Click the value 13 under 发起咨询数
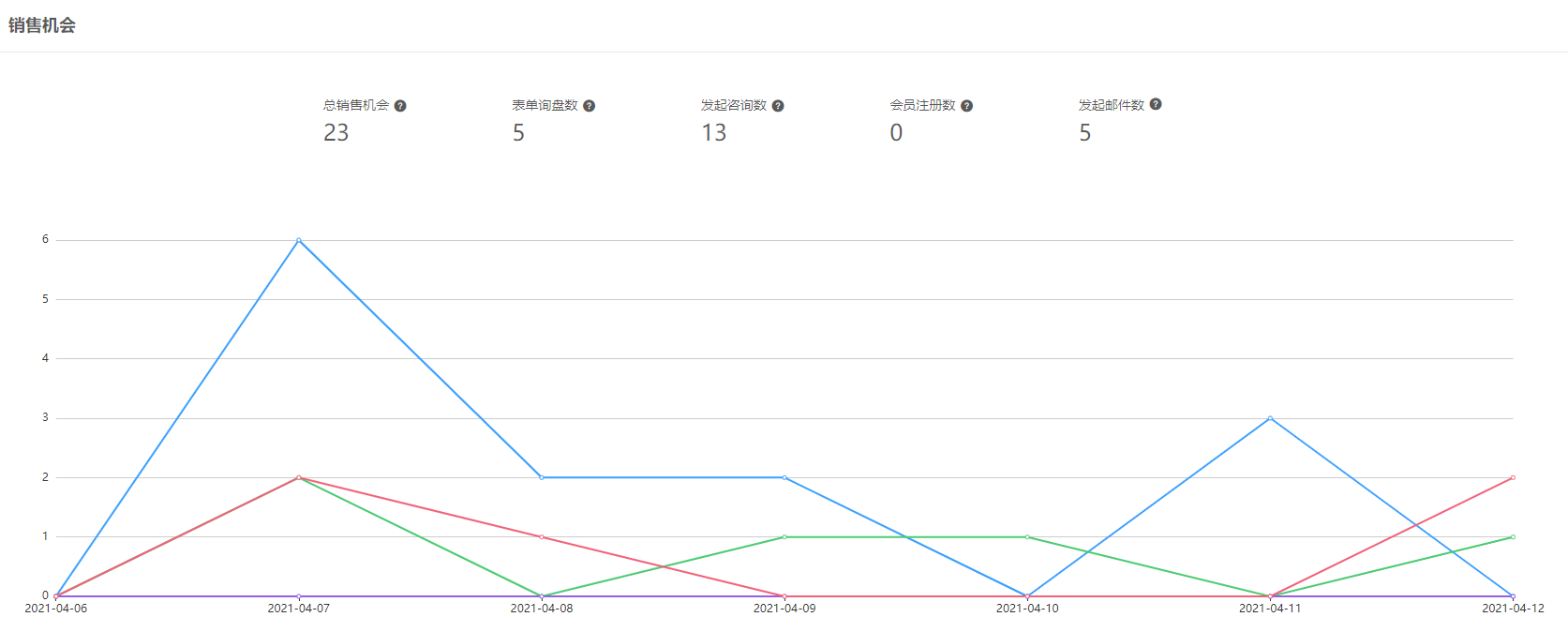This screenshot has width=1568, height=632. pos(714,133)
